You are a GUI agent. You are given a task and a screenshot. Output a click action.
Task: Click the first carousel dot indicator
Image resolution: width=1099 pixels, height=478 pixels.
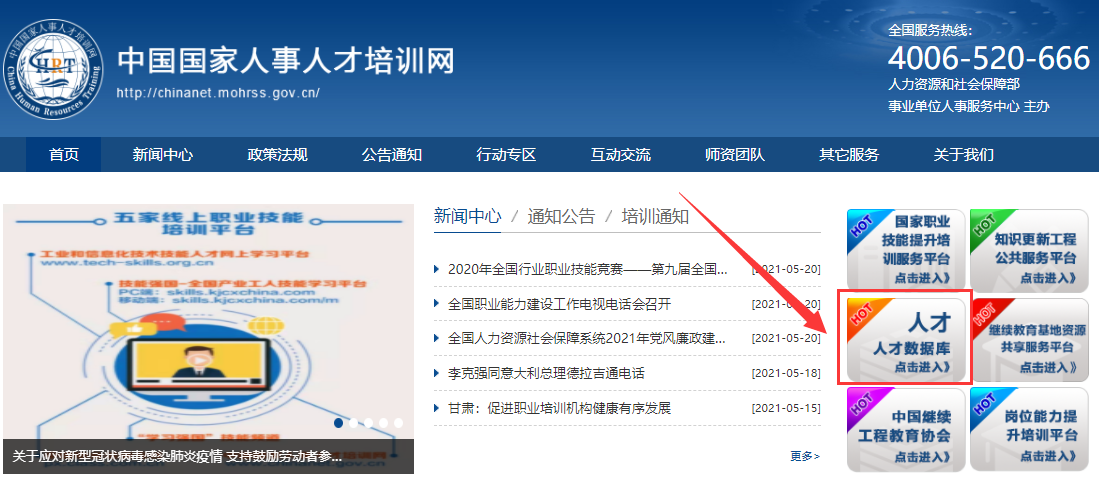(x=339, y=423)
